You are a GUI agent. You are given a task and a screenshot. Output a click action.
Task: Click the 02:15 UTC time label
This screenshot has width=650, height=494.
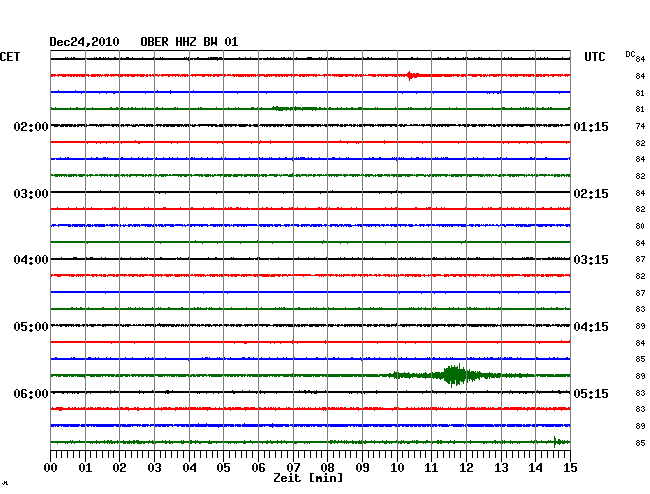[x=591, y=194]
